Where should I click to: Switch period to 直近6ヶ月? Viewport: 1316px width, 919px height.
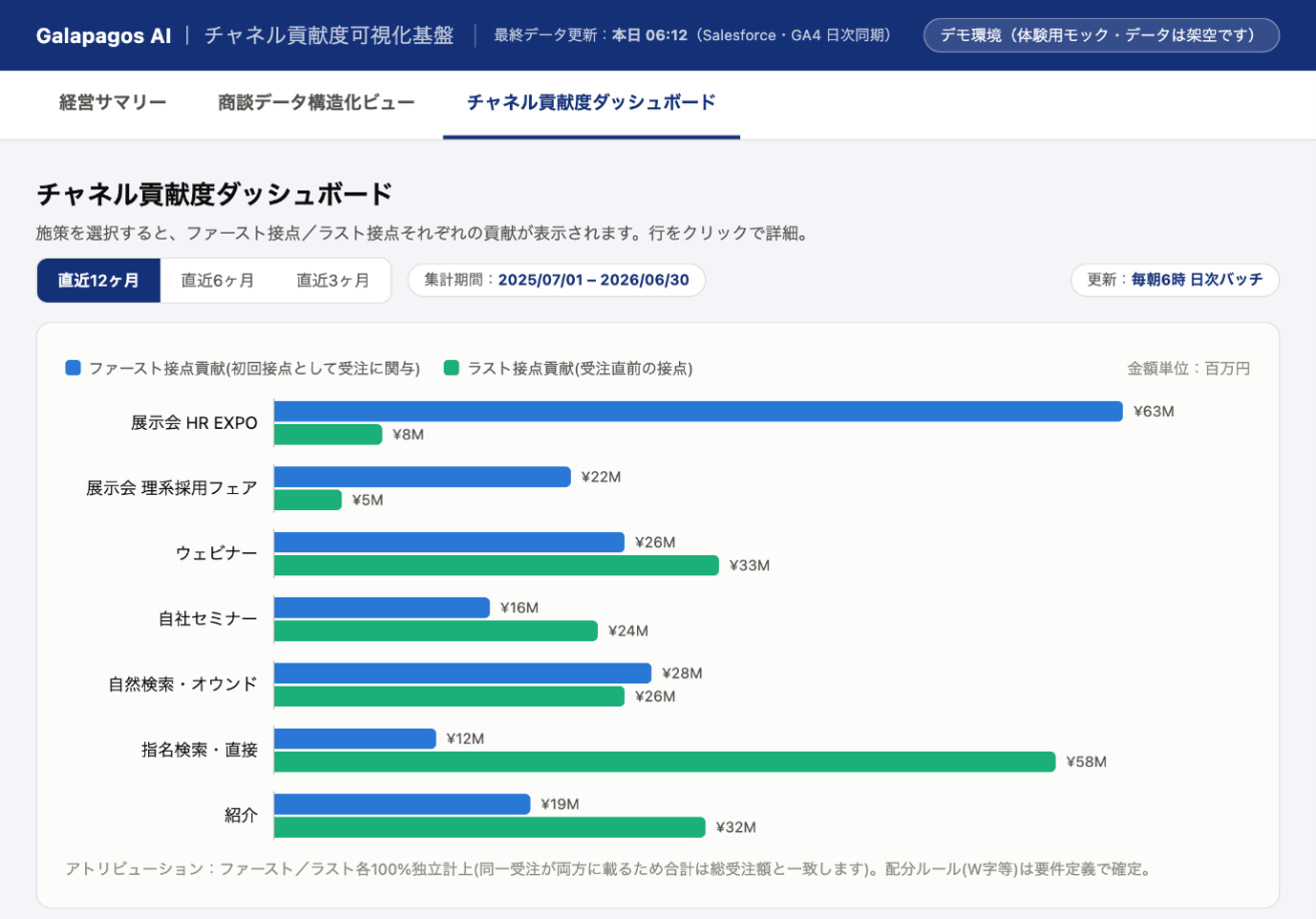click(218, 281)
